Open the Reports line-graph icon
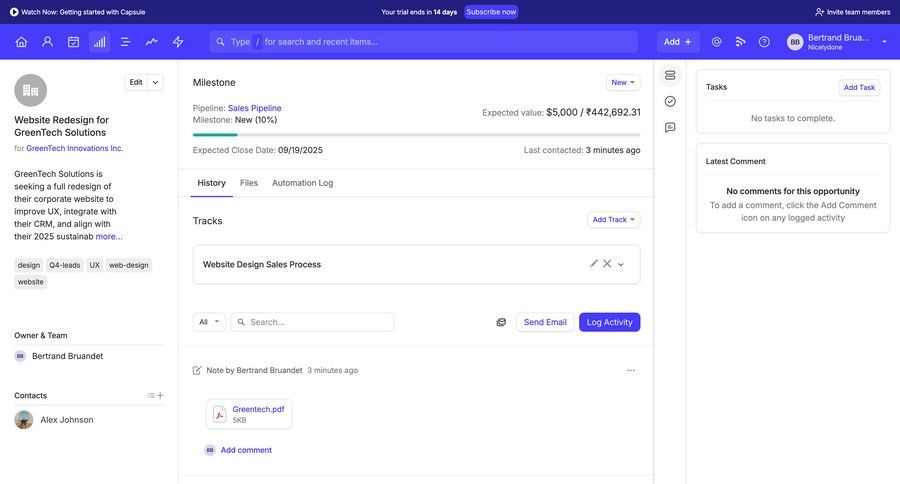The width and height of the screenshot is (900, 484). (152, 42)
